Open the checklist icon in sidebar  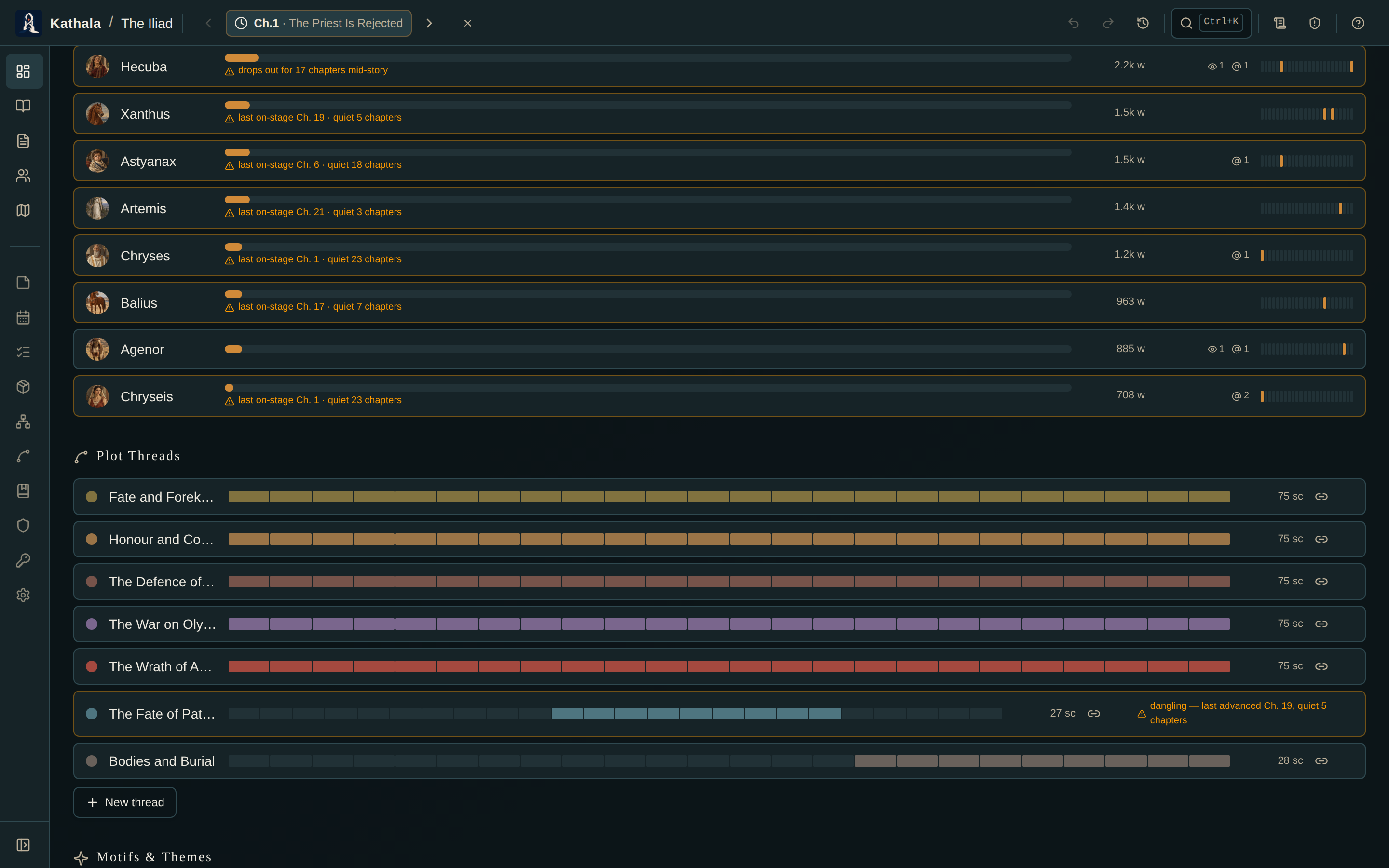coord(23,352)
